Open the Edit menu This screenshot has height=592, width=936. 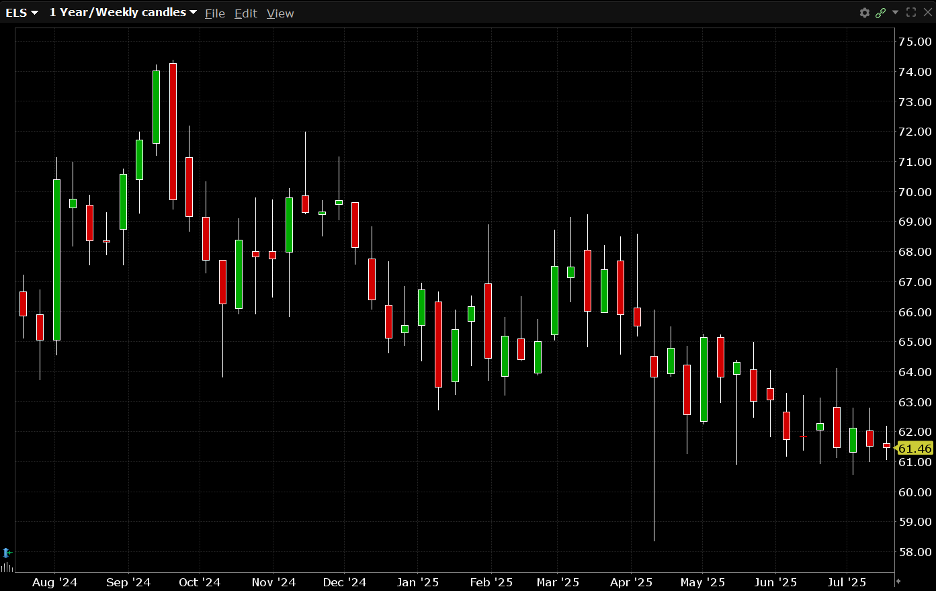point(245,13)
